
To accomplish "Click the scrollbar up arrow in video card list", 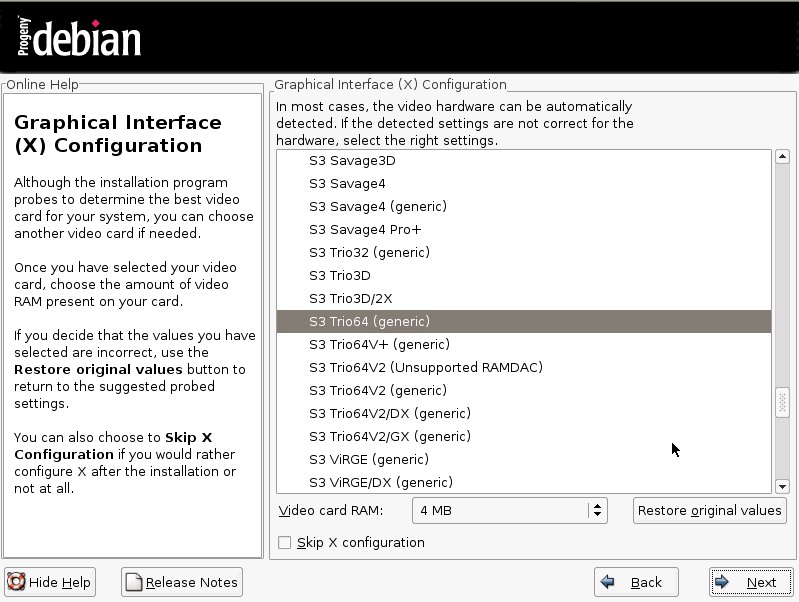I will point(782,157).
